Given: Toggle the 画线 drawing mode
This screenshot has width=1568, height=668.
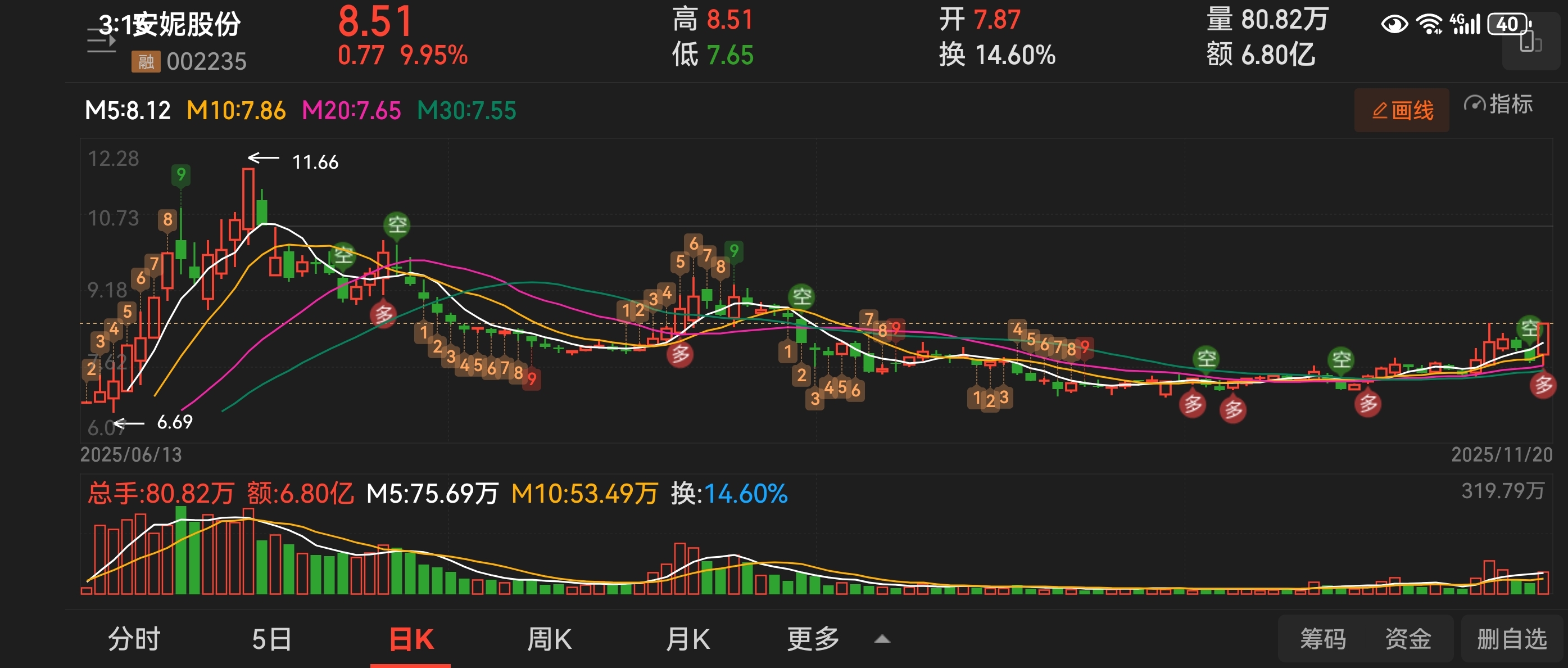Looking at the screenshot, I should point(1401,110).
